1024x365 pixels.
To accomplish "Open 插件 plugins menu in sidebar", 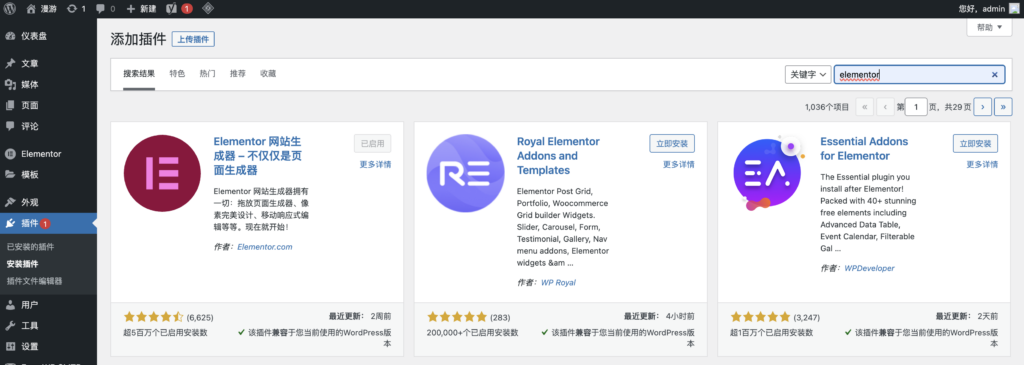I will (x=48, y=223).
